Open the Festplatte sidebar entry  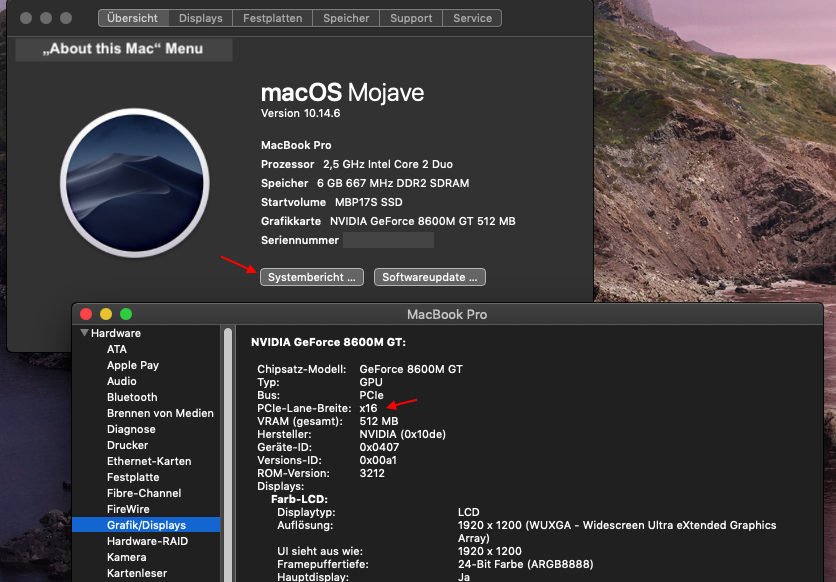pos(133,477)
